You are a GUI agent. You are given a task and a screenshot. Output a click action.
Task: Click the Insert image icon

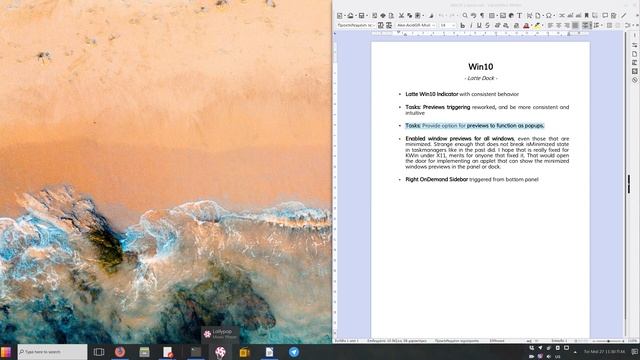click(x=503, y=16)
